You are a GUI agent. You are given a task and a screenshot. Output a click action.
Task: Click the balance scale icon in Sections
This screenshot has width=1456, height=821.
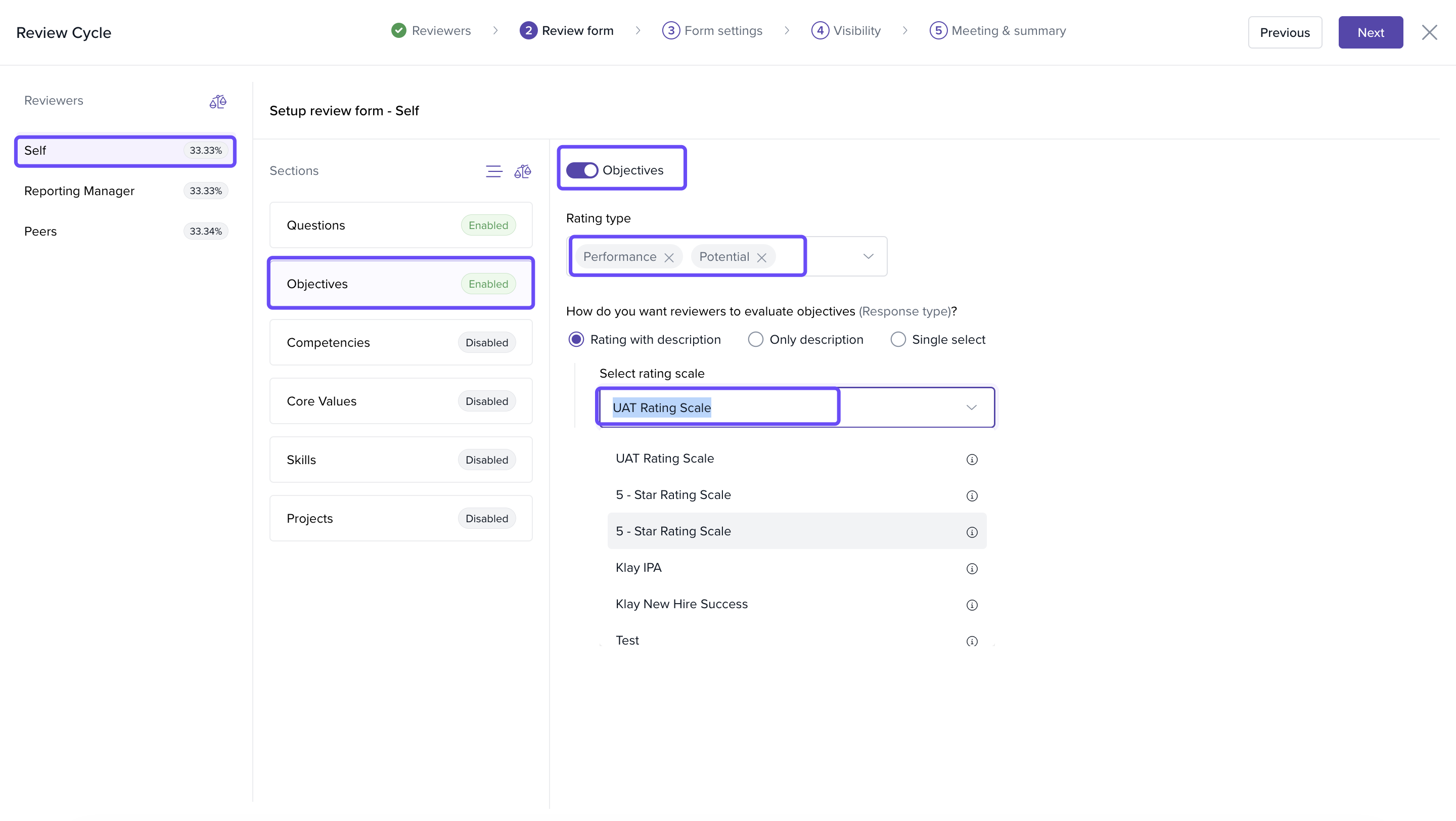point(522,171)
